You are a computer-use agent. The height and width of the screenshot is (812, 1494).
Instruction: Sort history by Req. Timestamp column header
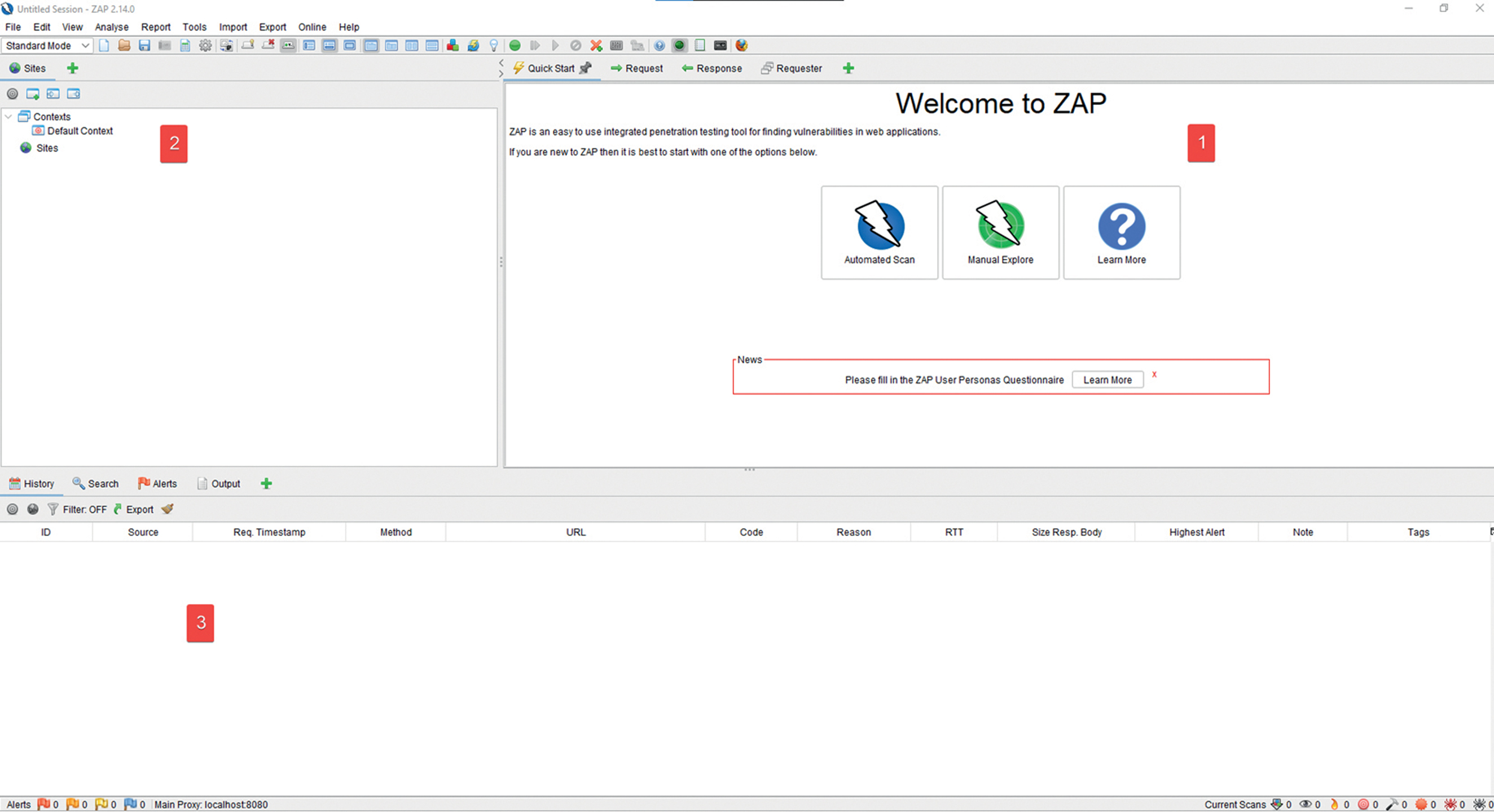coord(269,532)
